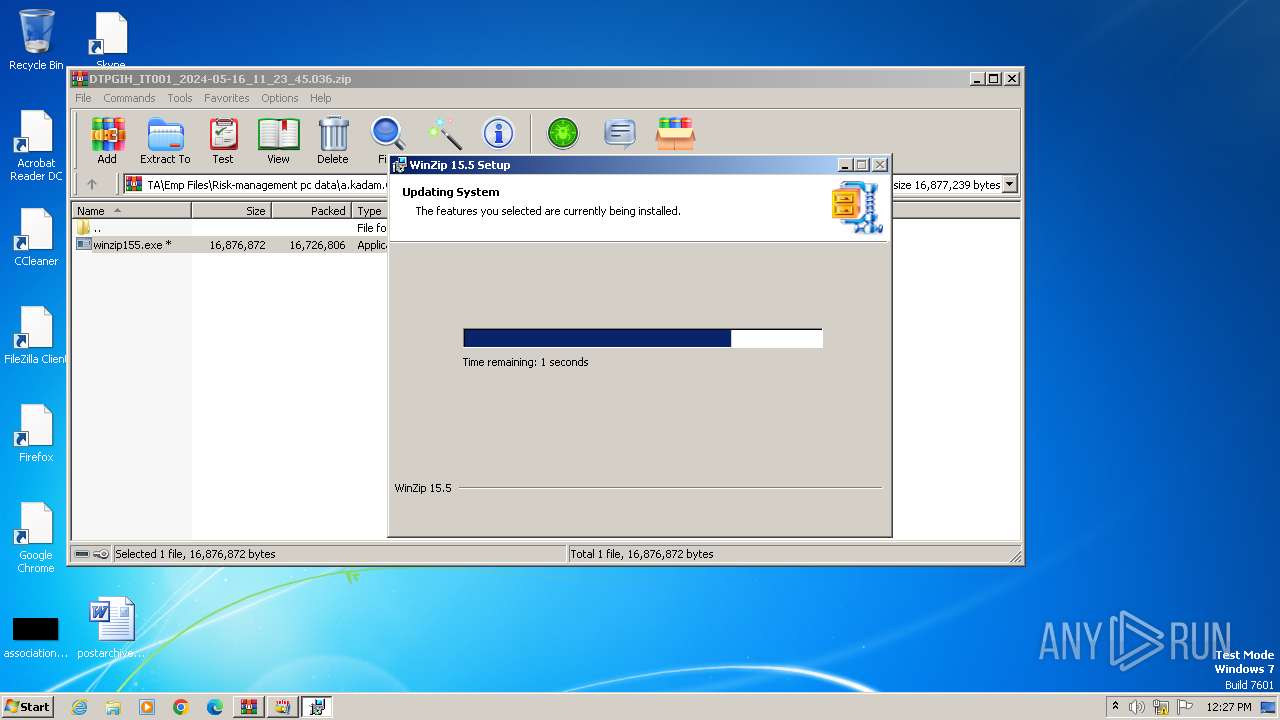Click the taskbar clock 12:27 PM

coord(1228,707)
